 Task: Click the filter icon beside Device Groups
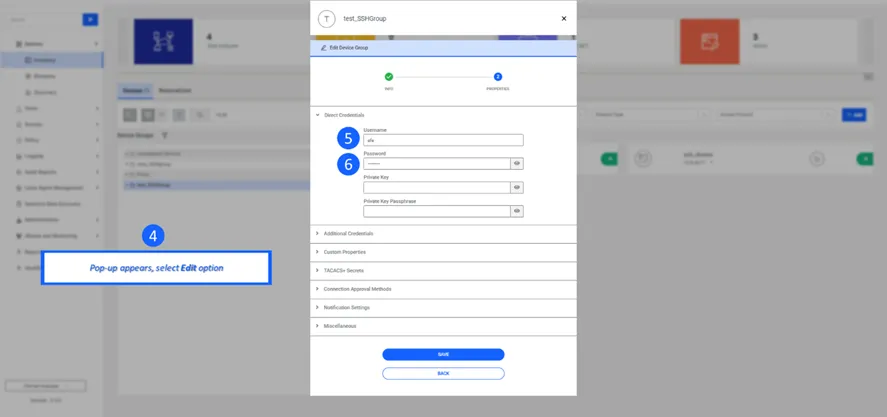pyautogui.click(x=165, y=136)
